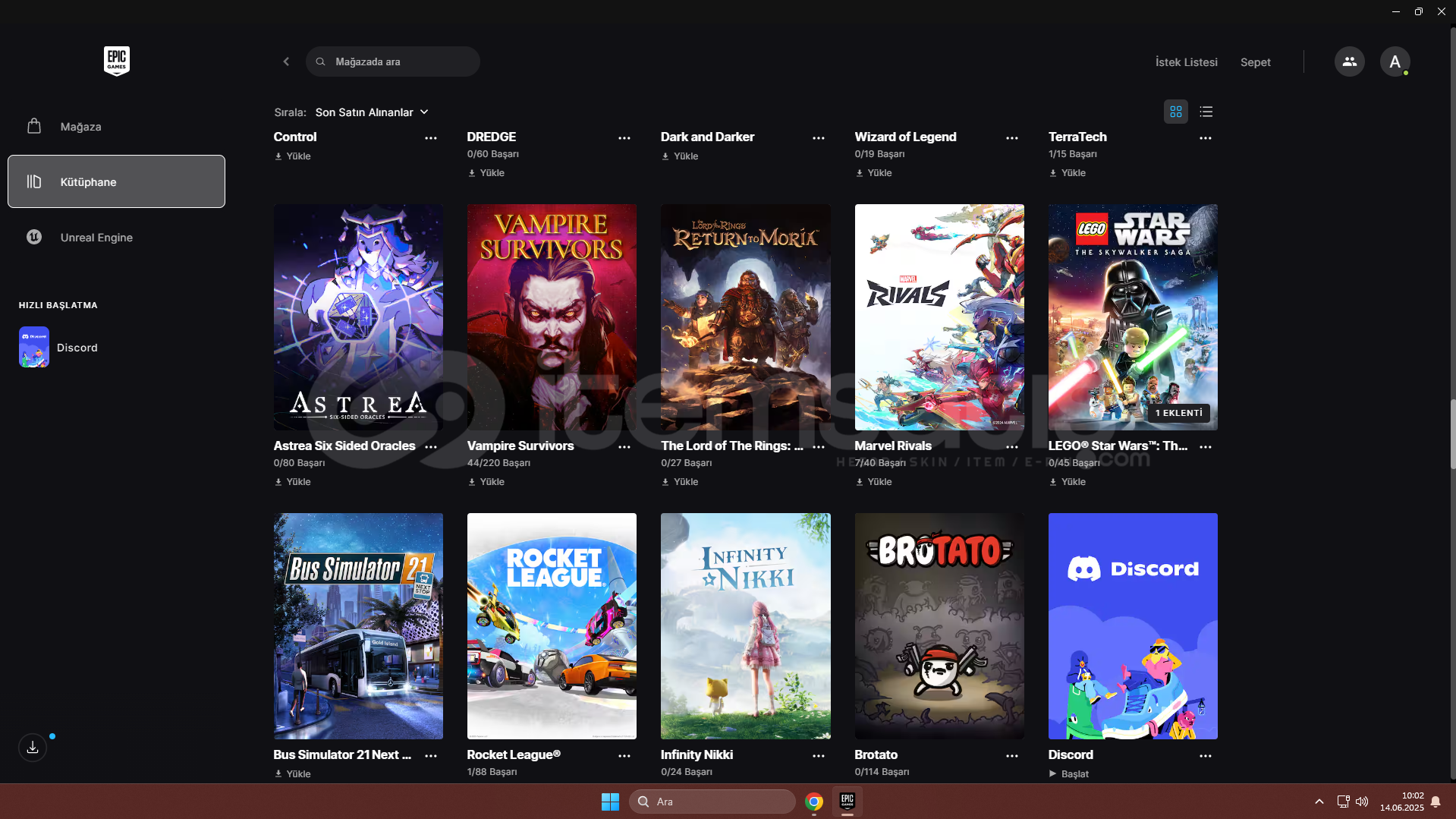This screenshot has width=1456, height=819.
Task: Open the Bus Simulator 21 cover art
Action: 358,626
